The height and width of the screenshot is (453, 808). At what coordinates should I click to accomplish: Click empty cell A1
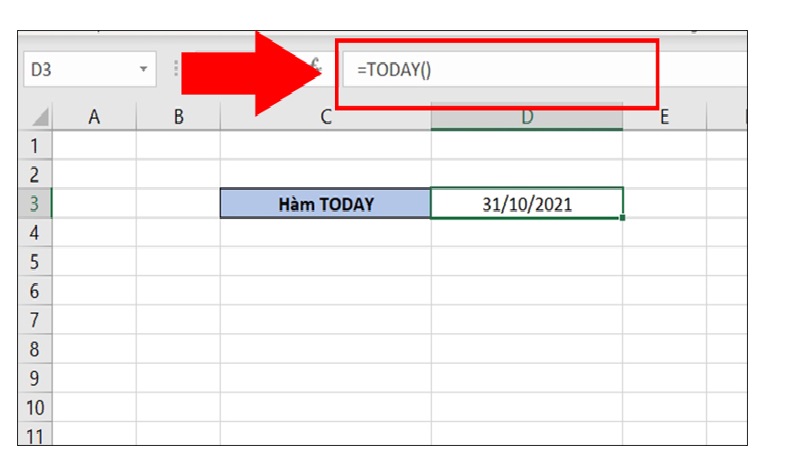point(94,145)
